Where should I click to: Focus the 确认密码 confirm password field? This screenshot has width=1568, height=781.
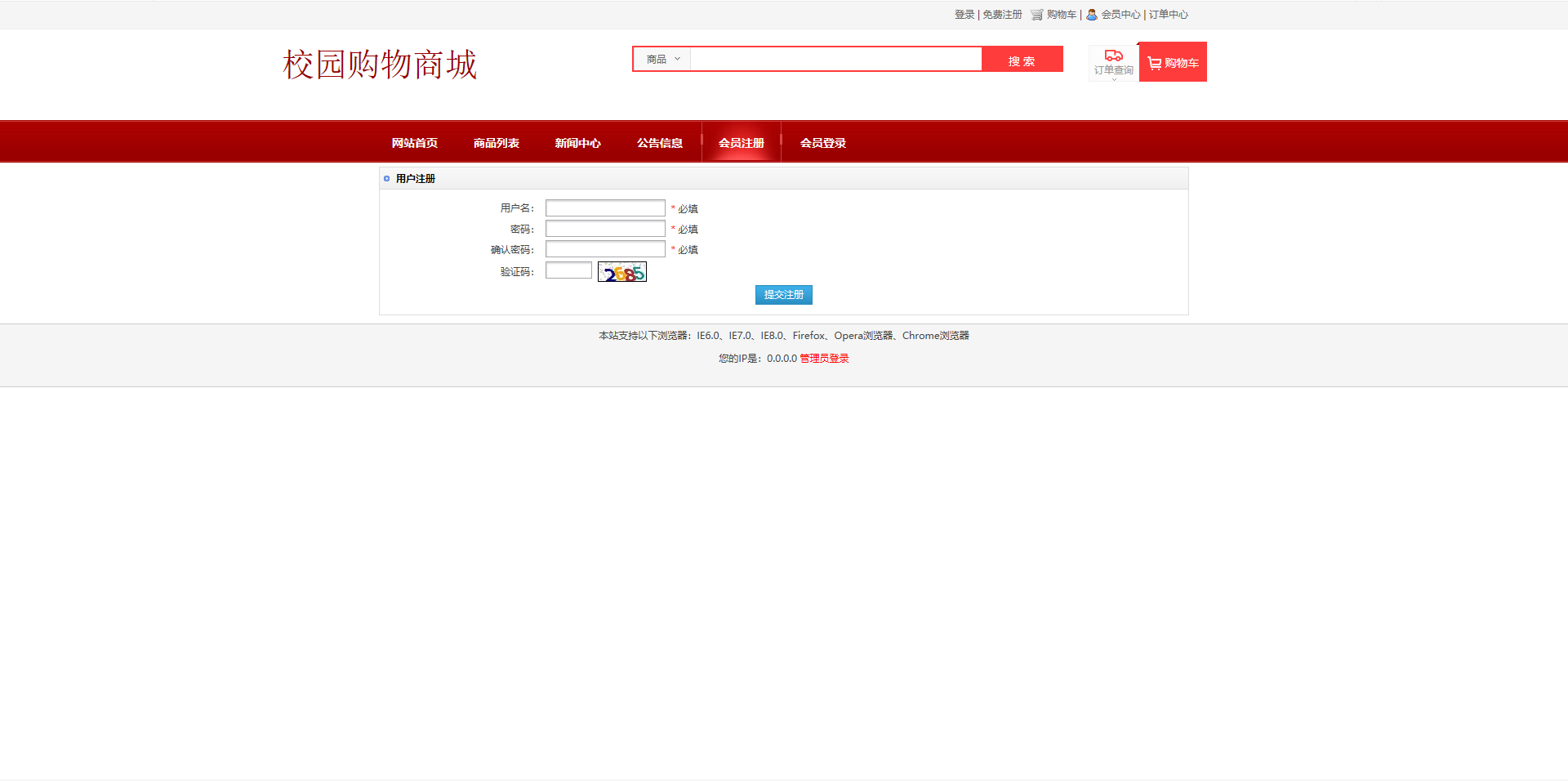pyautogui.click(x=605, y=249)
